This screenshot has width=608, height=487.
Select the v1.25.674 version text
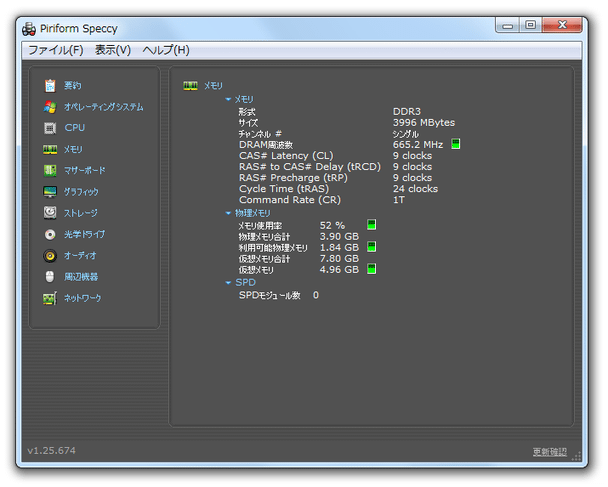pos(51,451)
